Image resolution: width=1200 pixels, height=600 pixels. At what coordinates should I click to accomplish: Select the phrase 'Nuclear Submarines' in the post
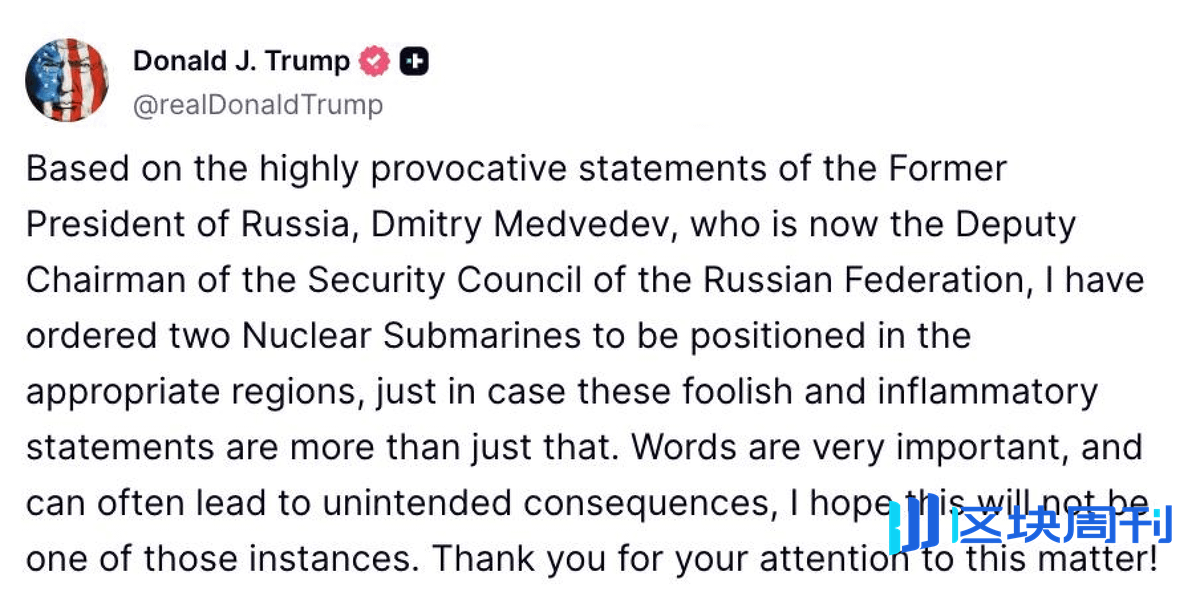pos(411,335)
